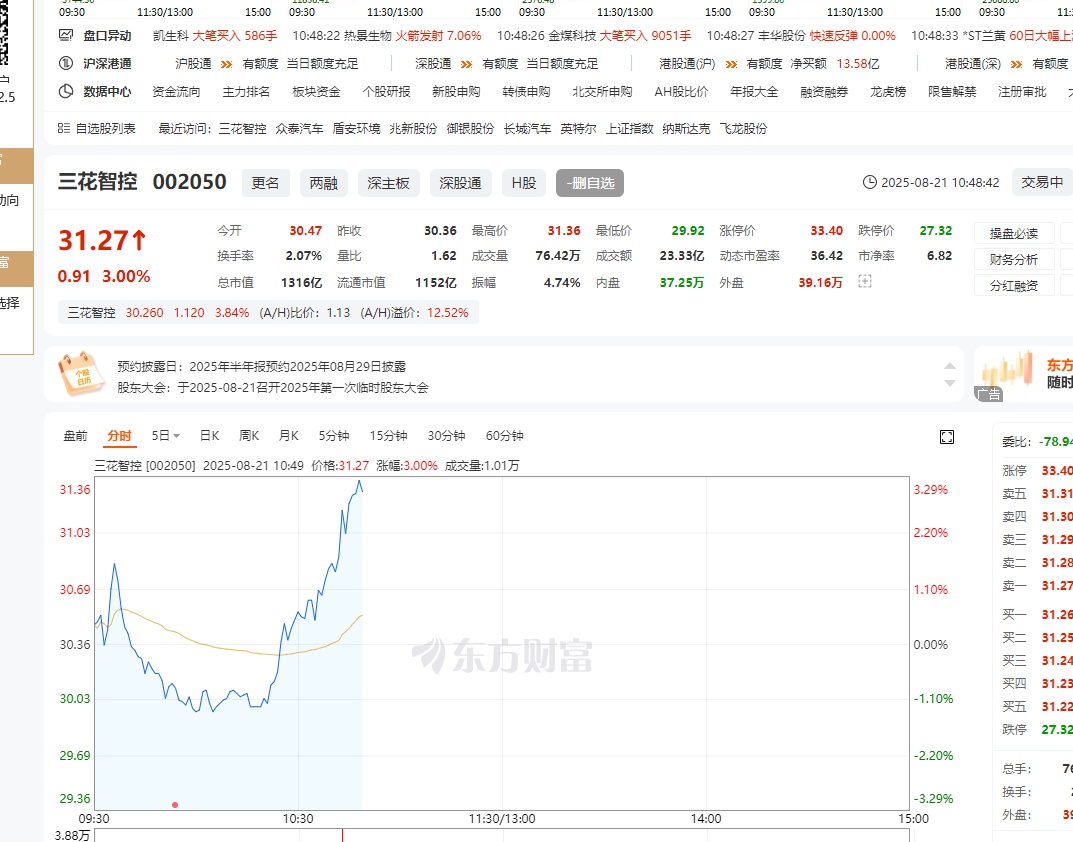Open the 新股申购 link

point(456,91)
